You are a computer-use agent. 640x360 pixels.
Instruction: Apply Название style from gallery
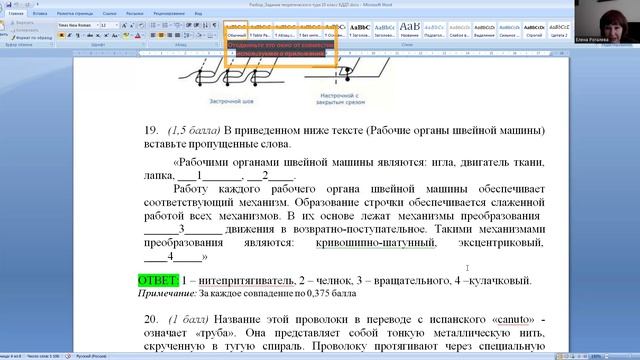409,30
